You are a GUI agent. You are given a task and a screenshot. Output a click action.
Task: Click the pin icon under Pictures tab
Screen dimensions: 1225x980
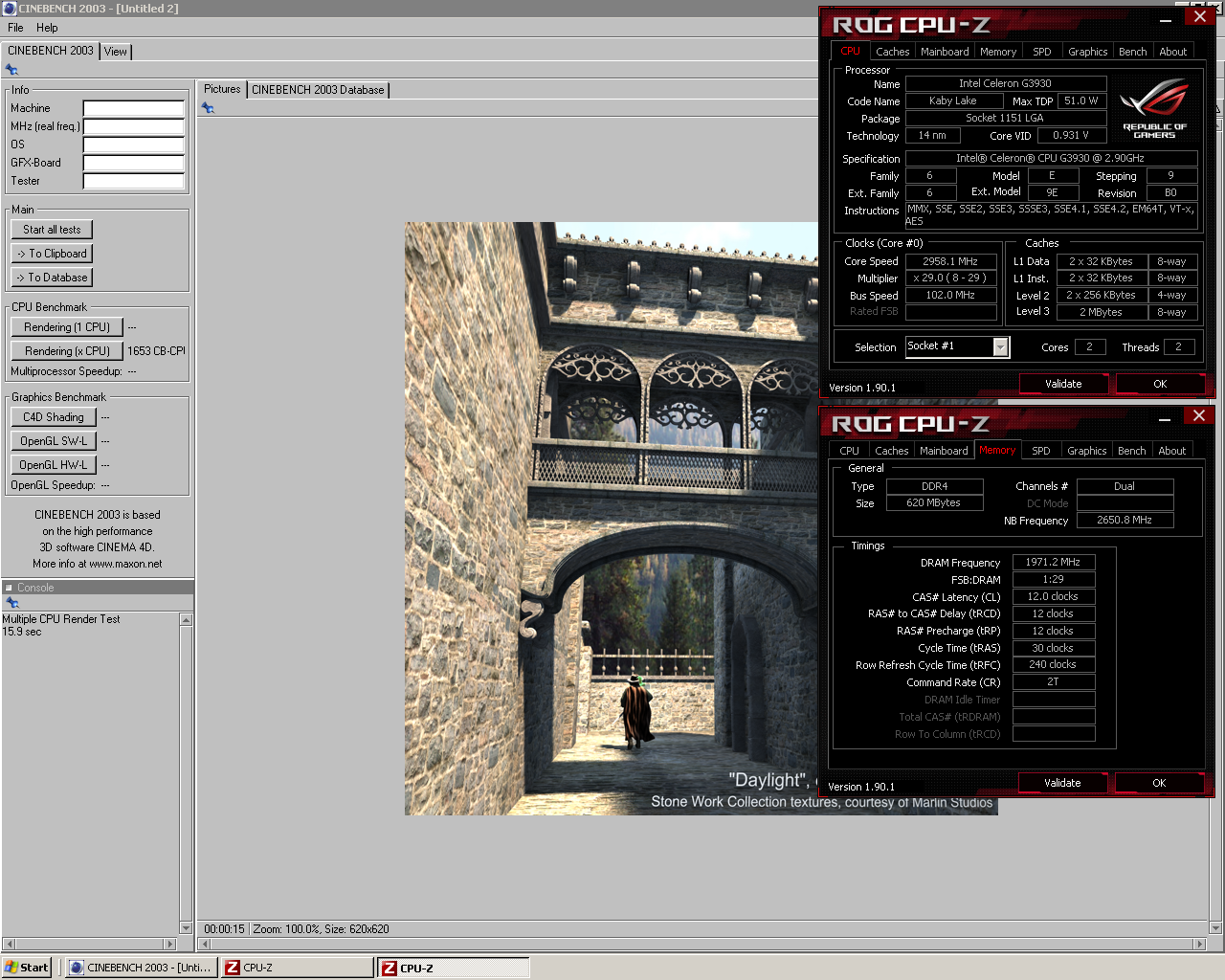(x=208, y=108)
